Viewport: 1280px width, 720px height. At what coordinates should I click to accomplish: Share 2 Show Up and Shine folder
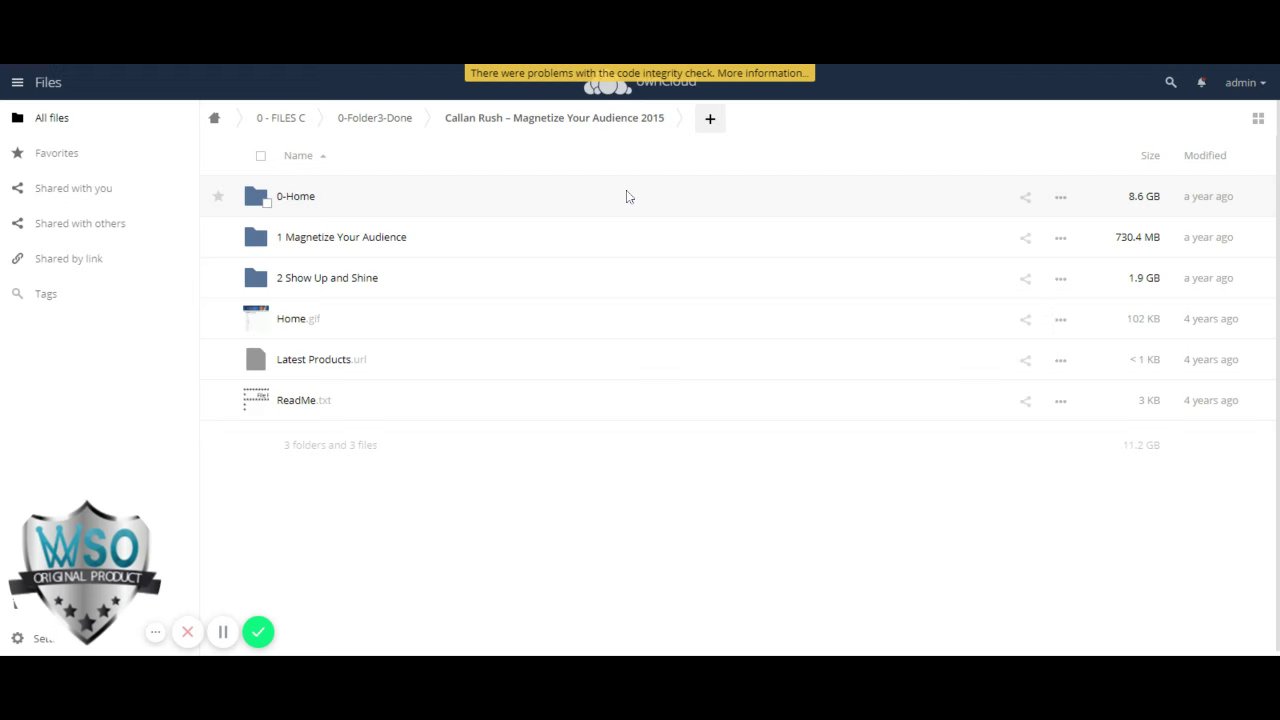[1025, 279]
